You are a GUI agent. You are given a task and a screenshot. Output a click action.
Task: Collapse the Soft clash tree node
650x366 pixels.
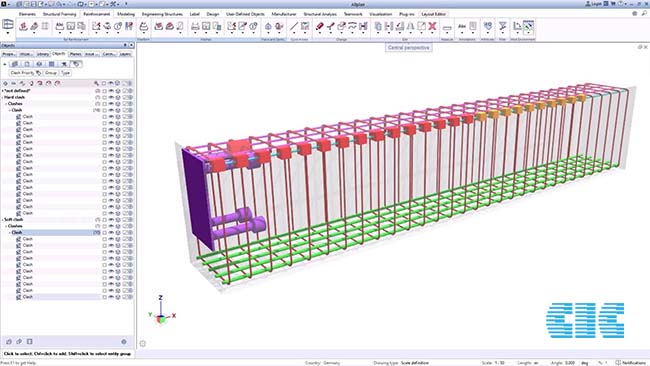pos(2,220)
